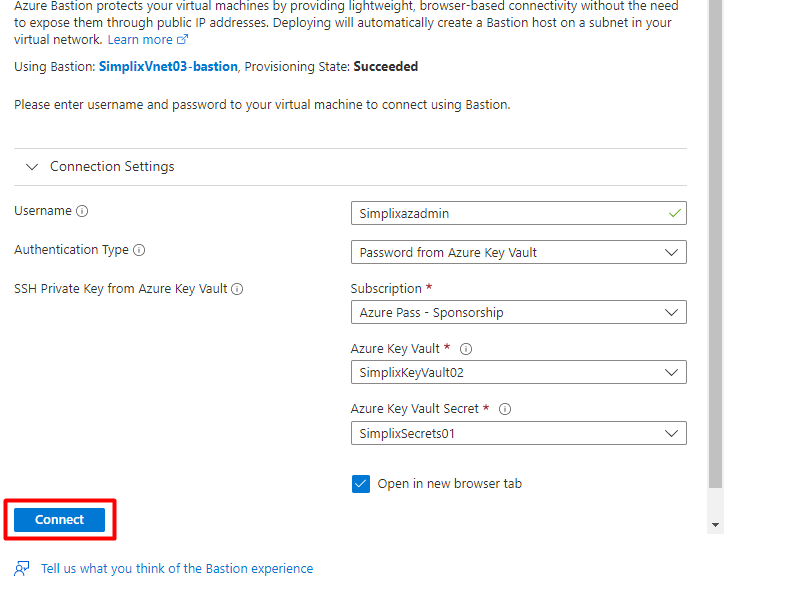Click the Bastion feedback person icon
802x590 pixels.
tap(22, 569)
